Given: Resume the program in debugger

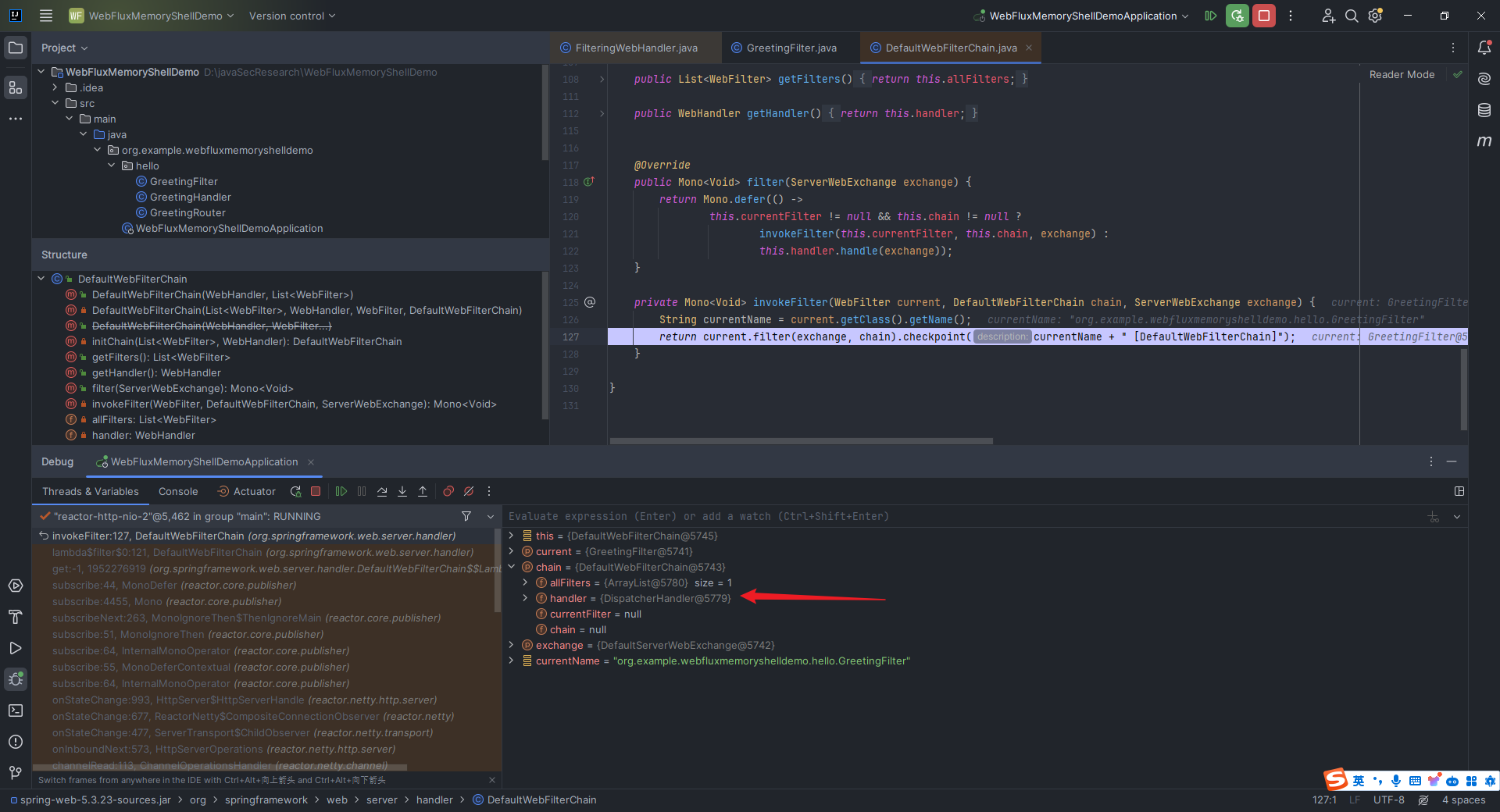Looking at the screenshot, I should (x=341, y=491).
